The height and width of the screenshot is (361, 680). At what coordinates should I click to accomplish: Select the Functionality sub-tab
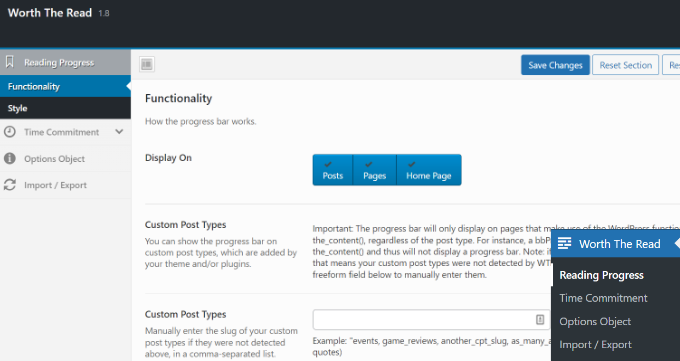coord(65,86)
